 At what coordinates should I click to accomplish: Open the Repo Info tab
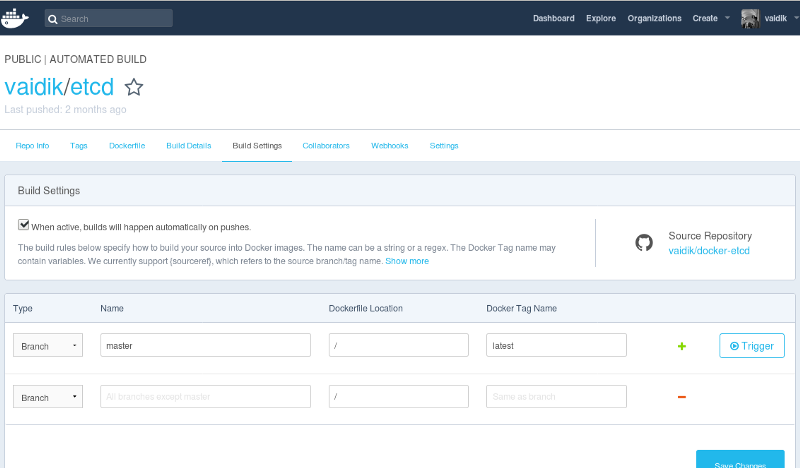tap(32, 146)
